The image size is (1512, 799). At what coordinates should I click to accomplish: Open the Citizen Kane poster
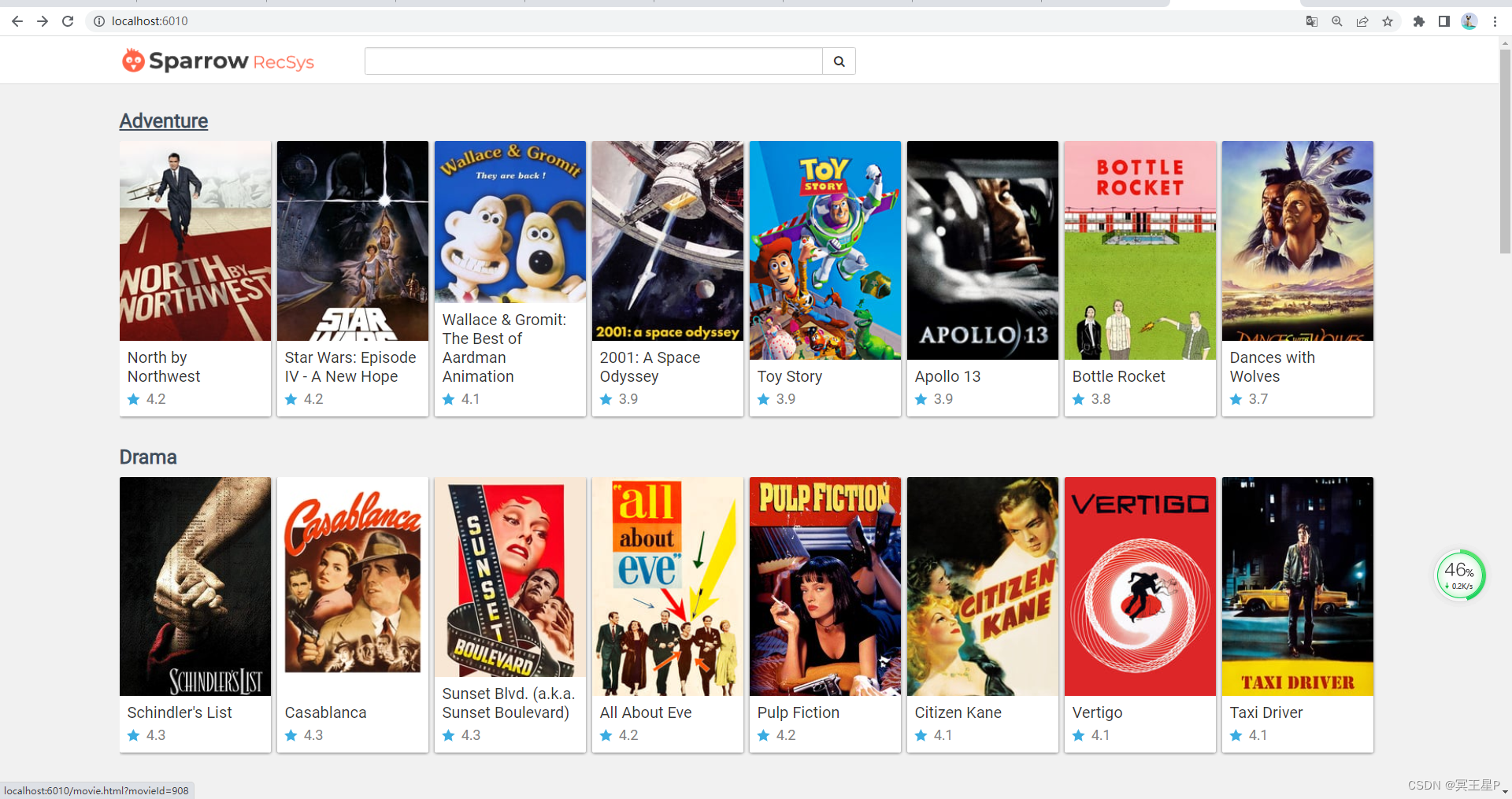[x=983, y=586]
